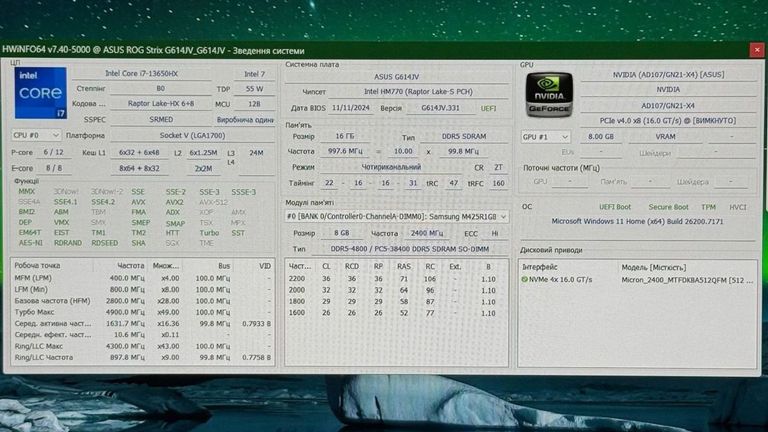Click the 2200 memory timing row
The width and height of the screenshot is (768, 432).
click(396, 279)
